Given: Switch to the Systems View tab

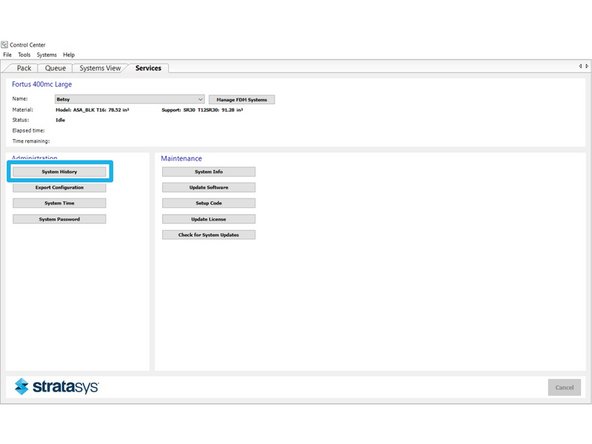Looking at the screenshot, I should tap(100, 68).
